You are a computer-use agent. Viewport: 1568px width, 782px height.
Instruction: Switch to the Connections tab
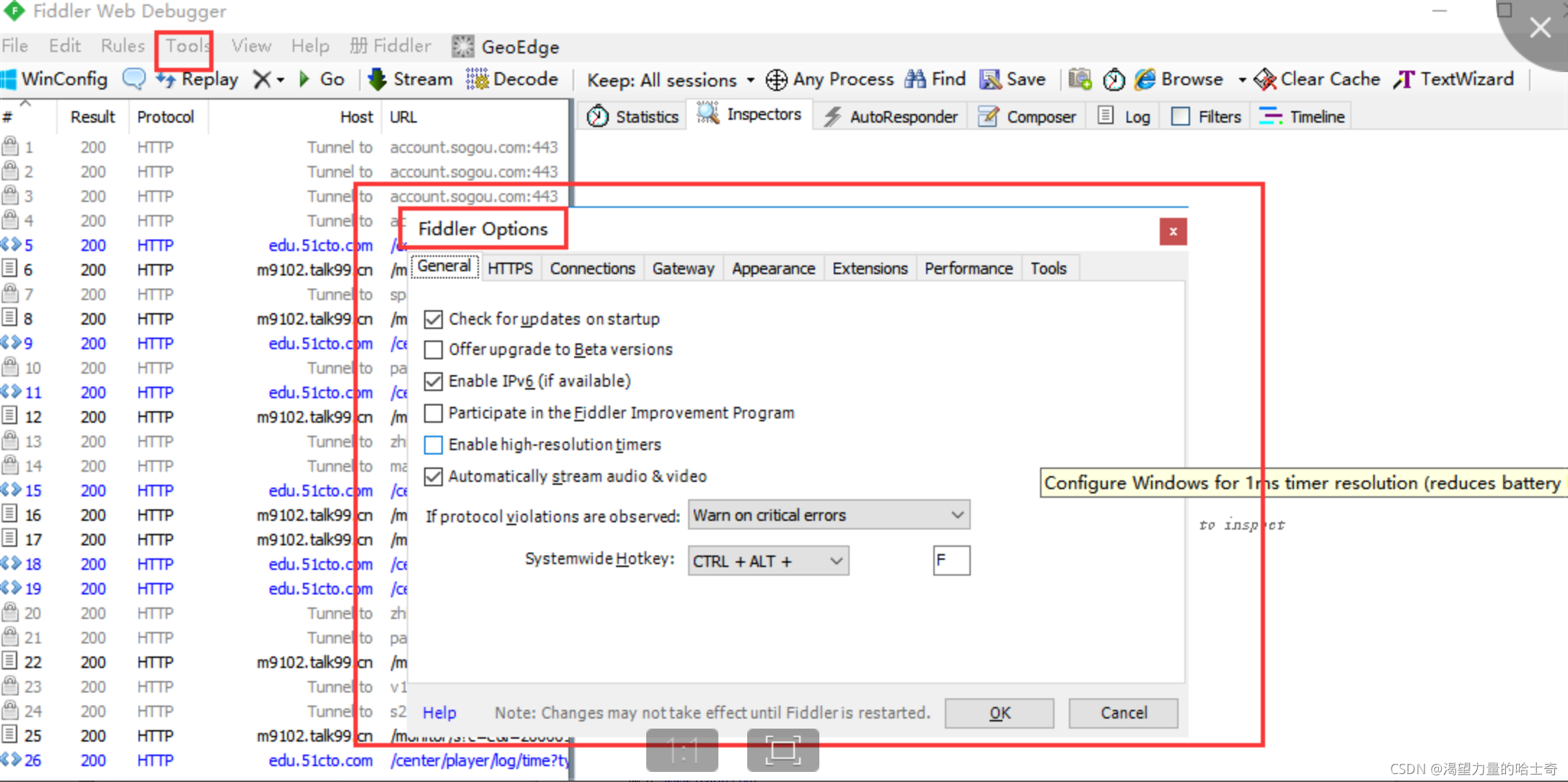tap(592, 267)
